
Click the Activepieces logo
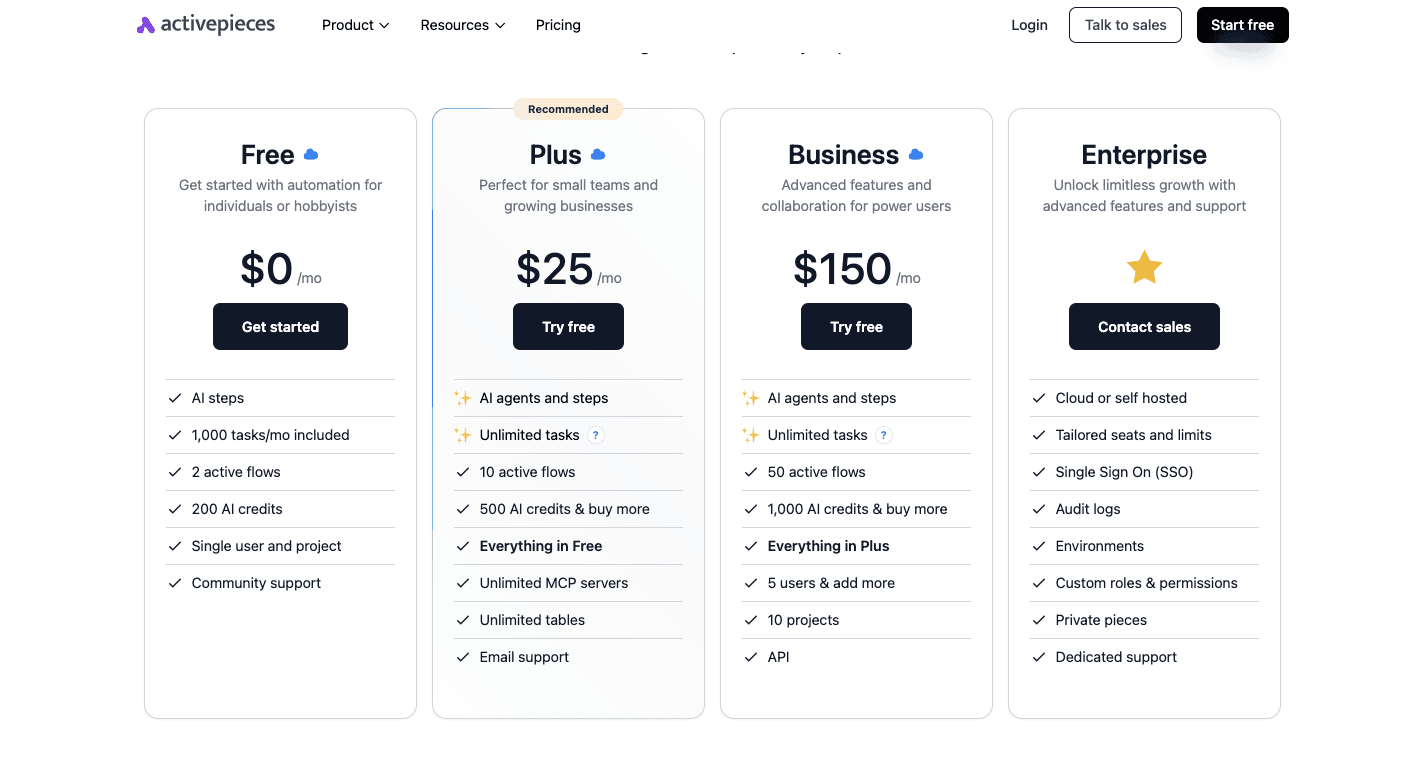(205, 24)
